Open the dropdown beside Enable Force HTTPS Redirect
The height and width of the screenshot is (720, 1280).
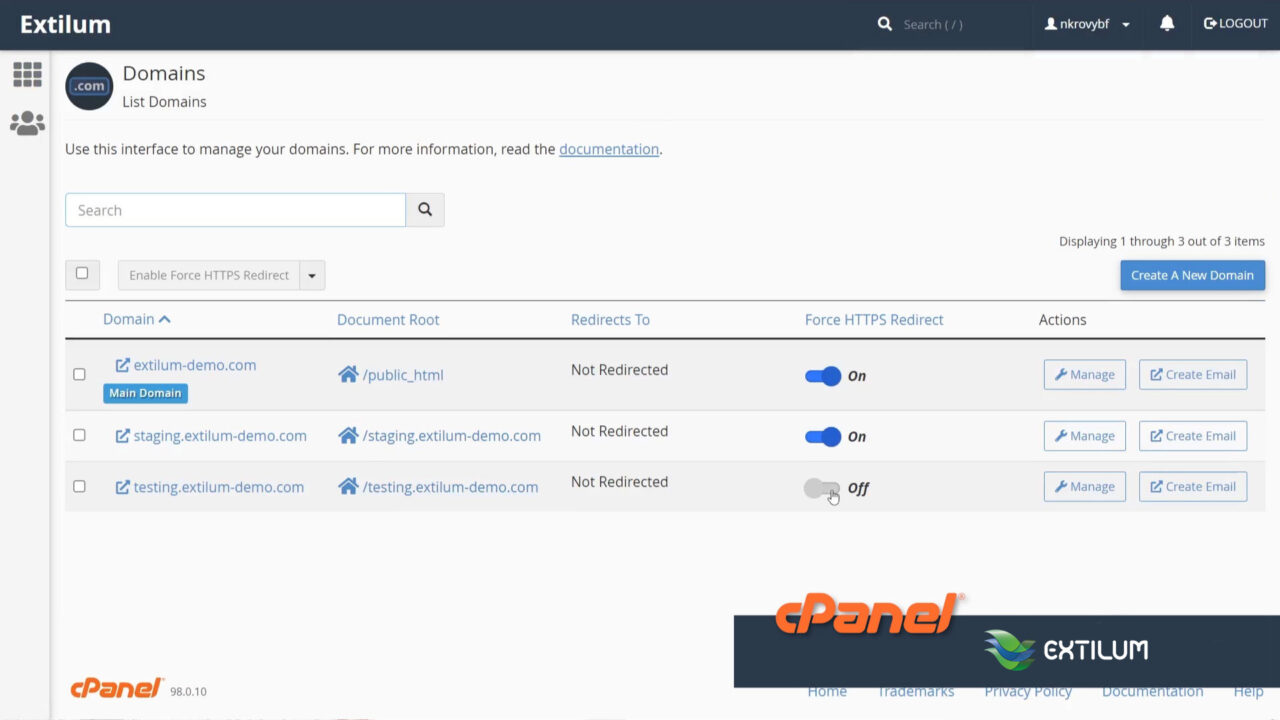pyautogui.click(x=311, y=275)
